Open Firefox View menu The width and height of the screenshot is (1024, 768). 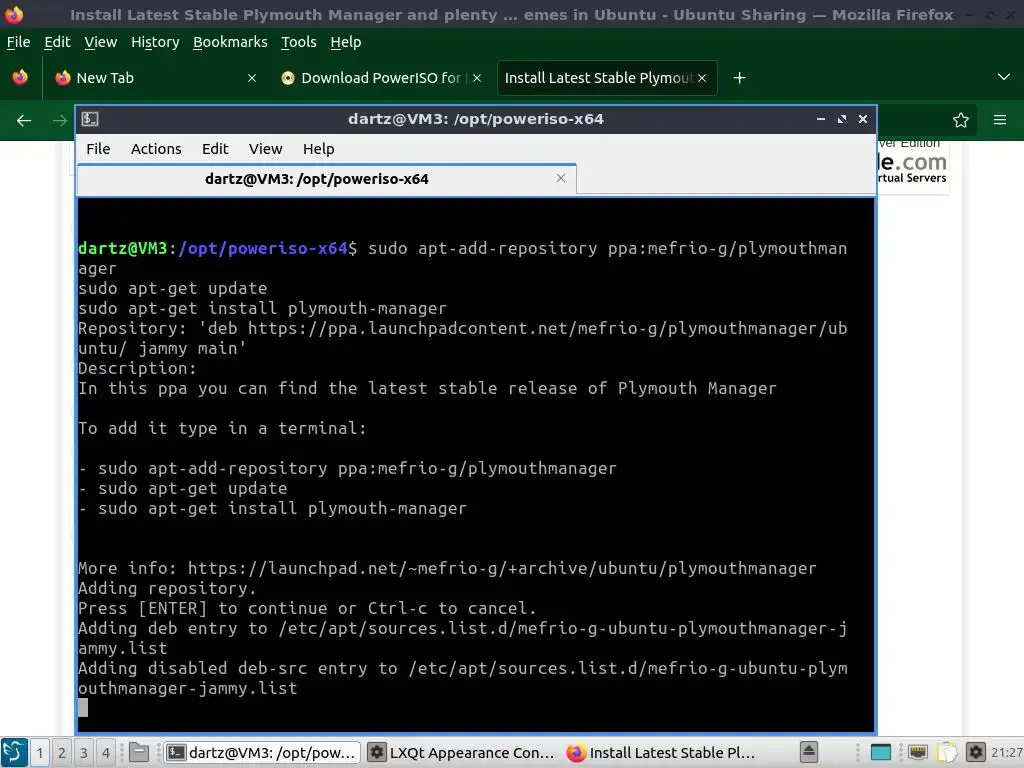101,42
